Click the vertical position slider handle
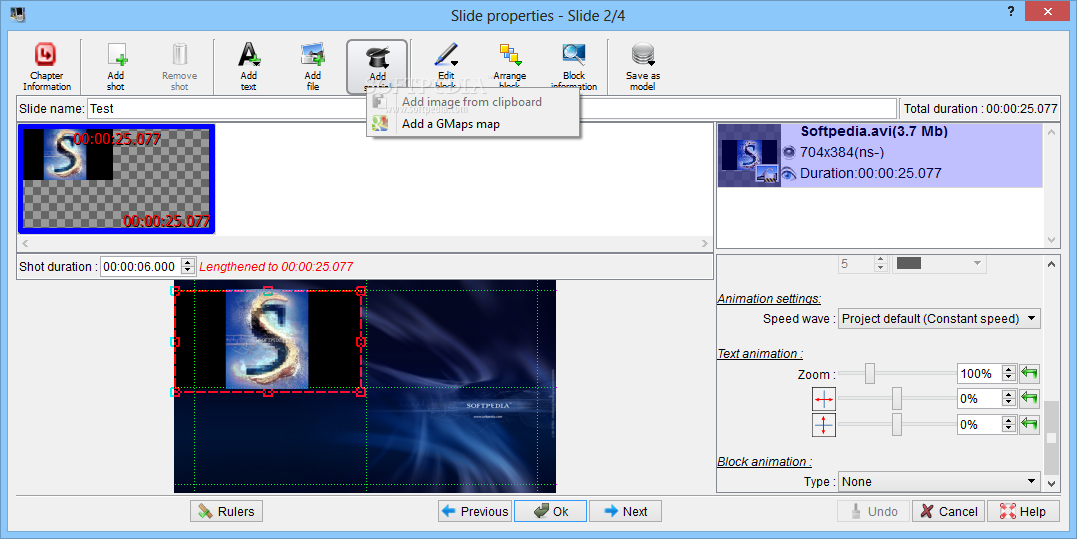 tap(896, 424)
